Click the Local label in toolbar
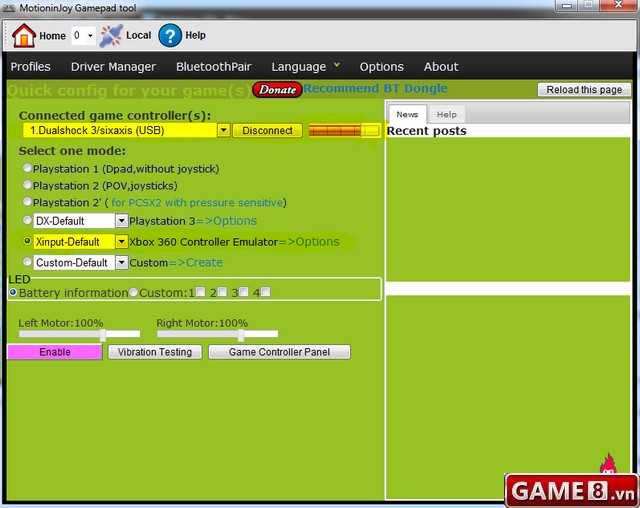Image resolution: width=640 pixels, height=508 pixels. coord(139,35)
